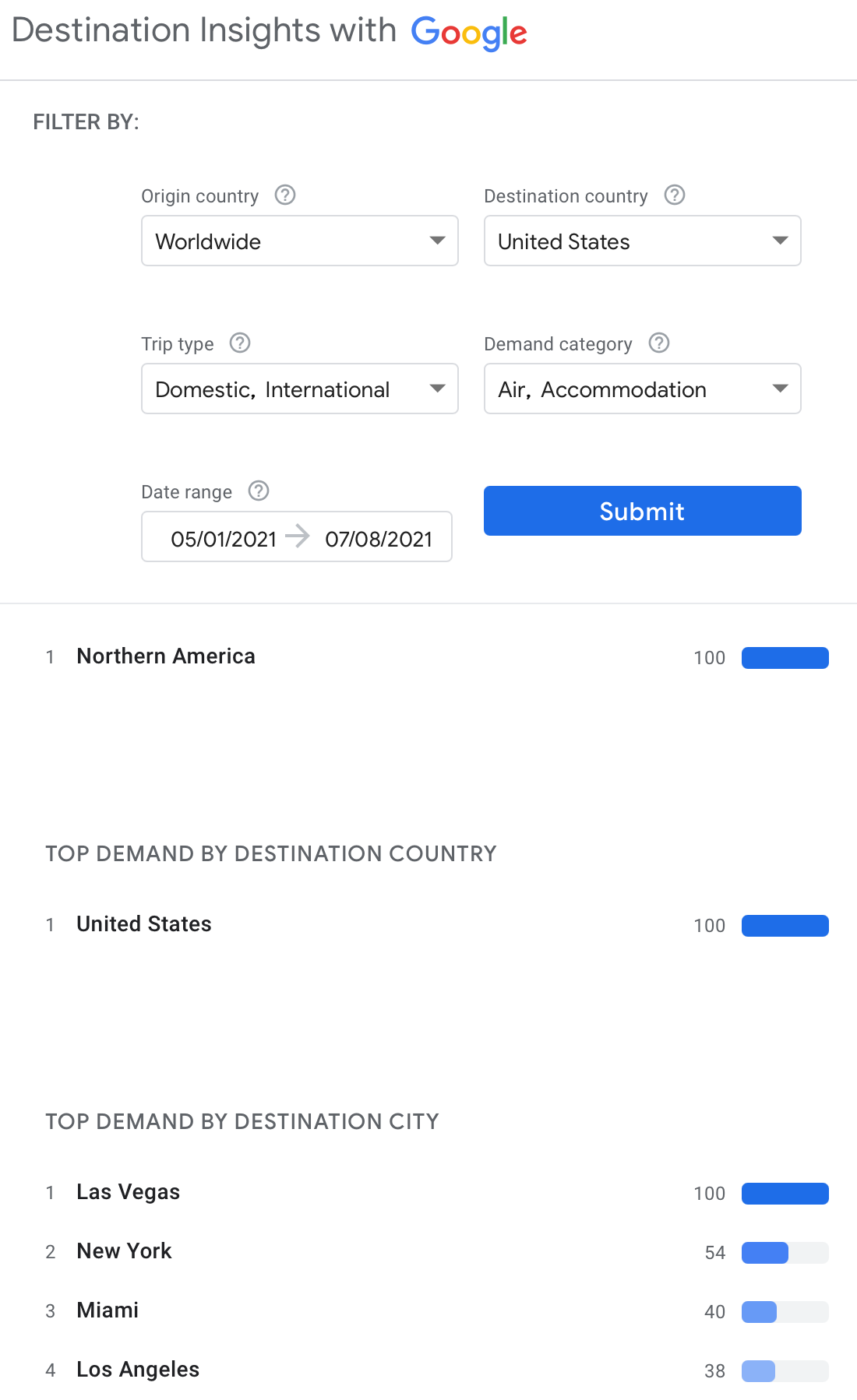Select New York in the city list

point(125,1251)
